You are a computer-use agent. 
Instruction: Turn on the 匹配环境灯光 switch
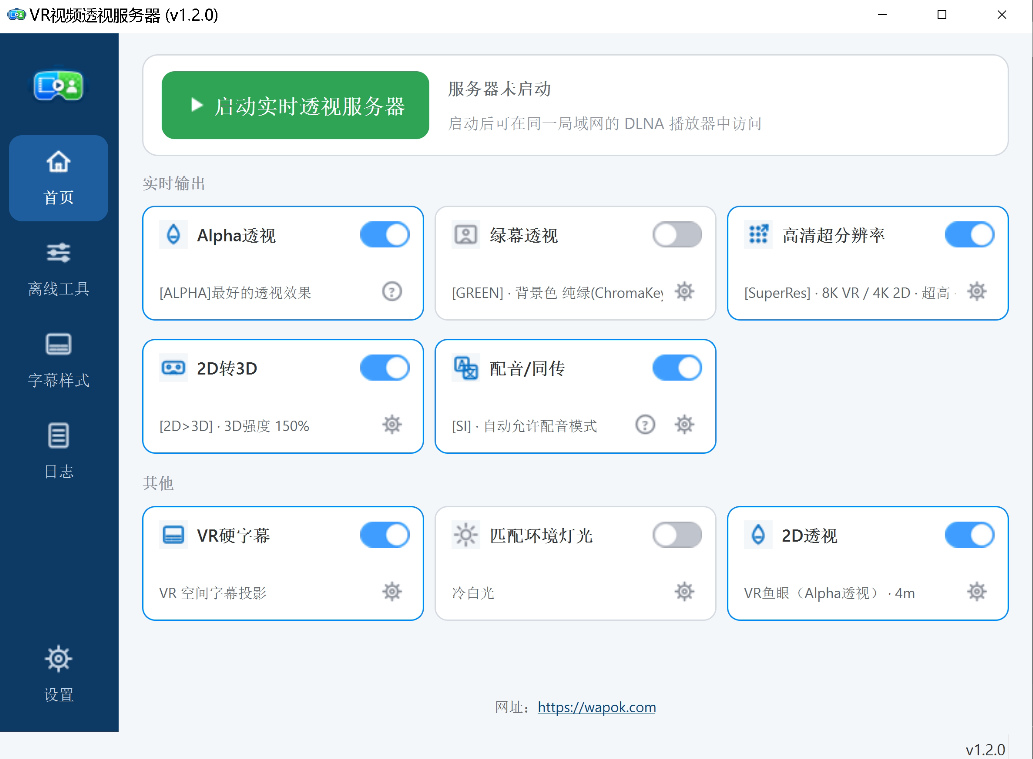677,535
